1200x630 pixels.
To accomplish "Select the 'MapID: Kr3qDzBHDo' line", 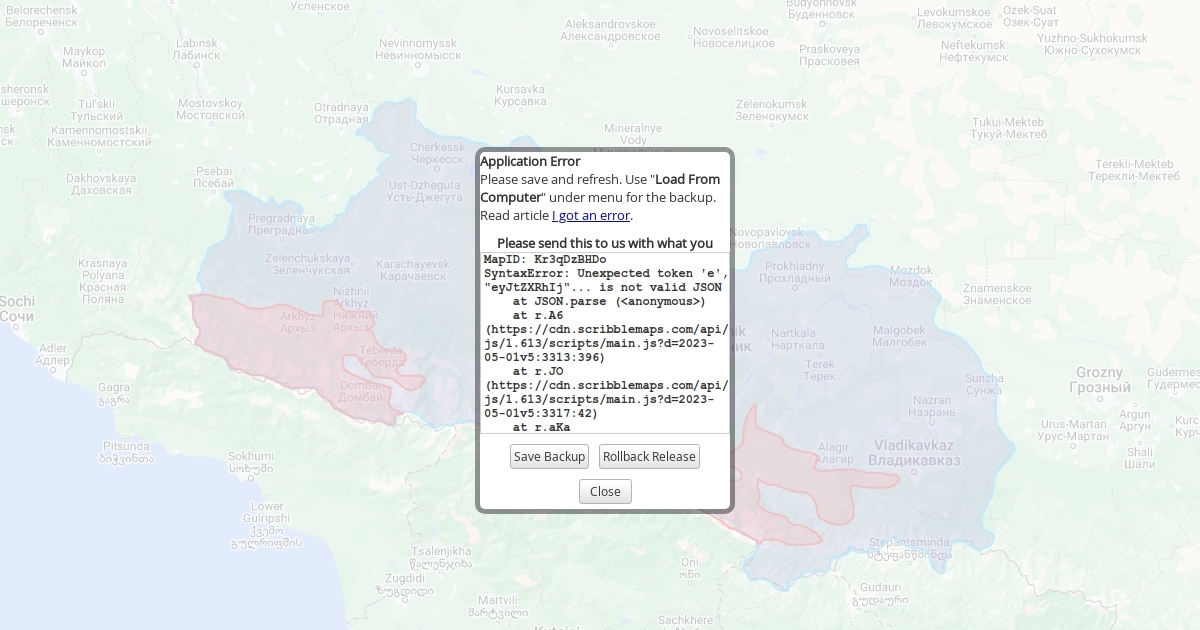I will point(545,259).
